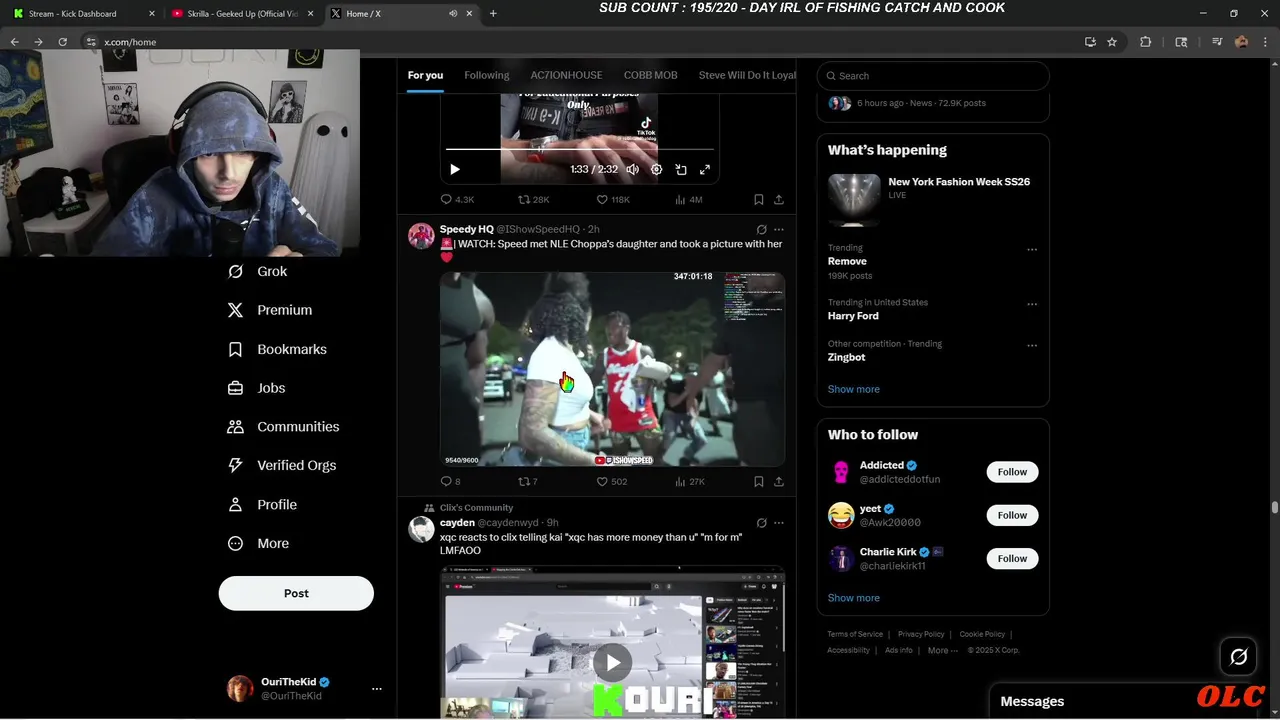
Task: Open a new Chrome tab
Action: point(493,13)
